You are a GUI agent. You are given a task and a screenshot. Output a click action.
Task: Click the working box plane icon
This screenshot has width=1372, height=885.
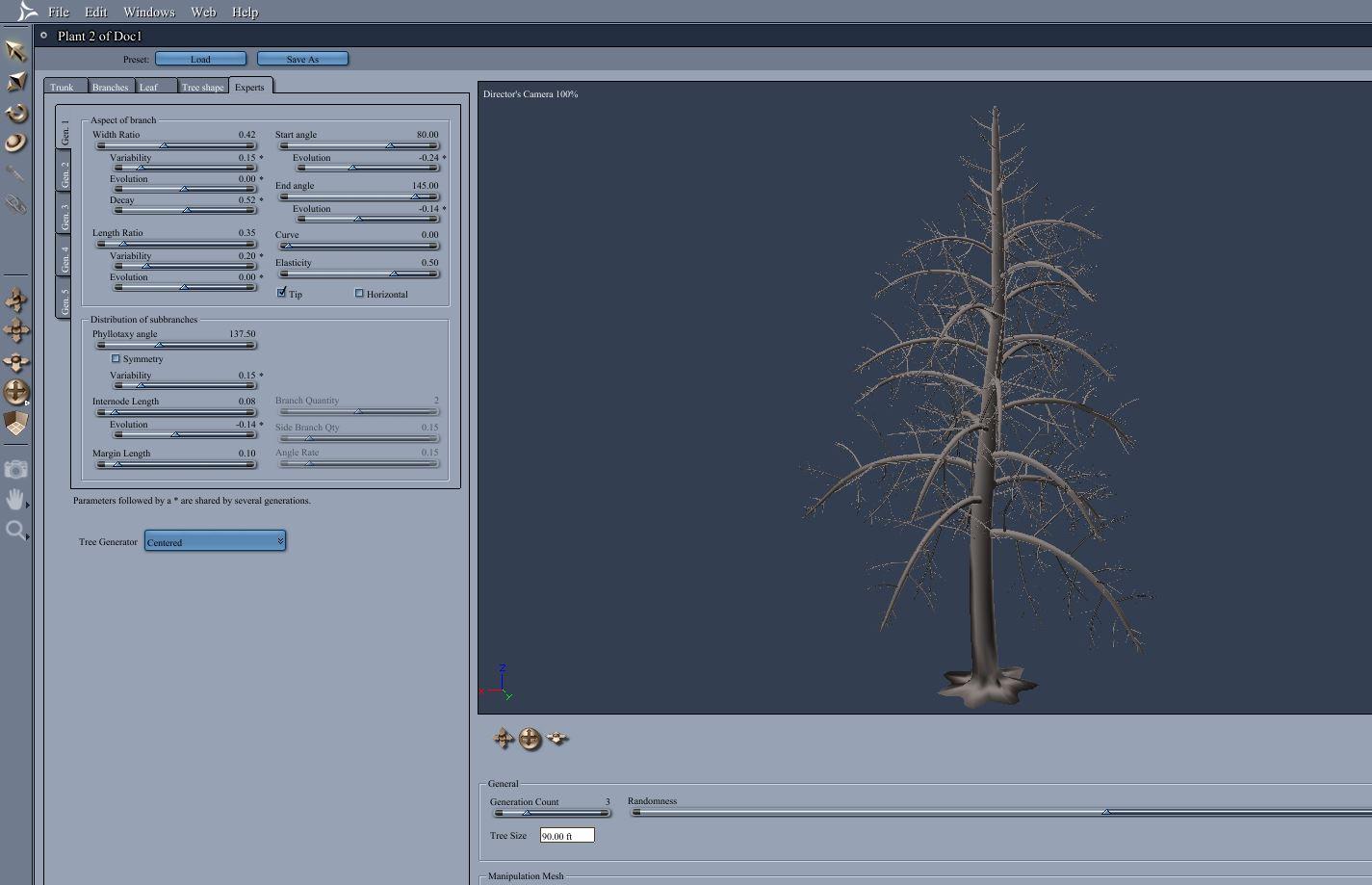pos(15,423)
